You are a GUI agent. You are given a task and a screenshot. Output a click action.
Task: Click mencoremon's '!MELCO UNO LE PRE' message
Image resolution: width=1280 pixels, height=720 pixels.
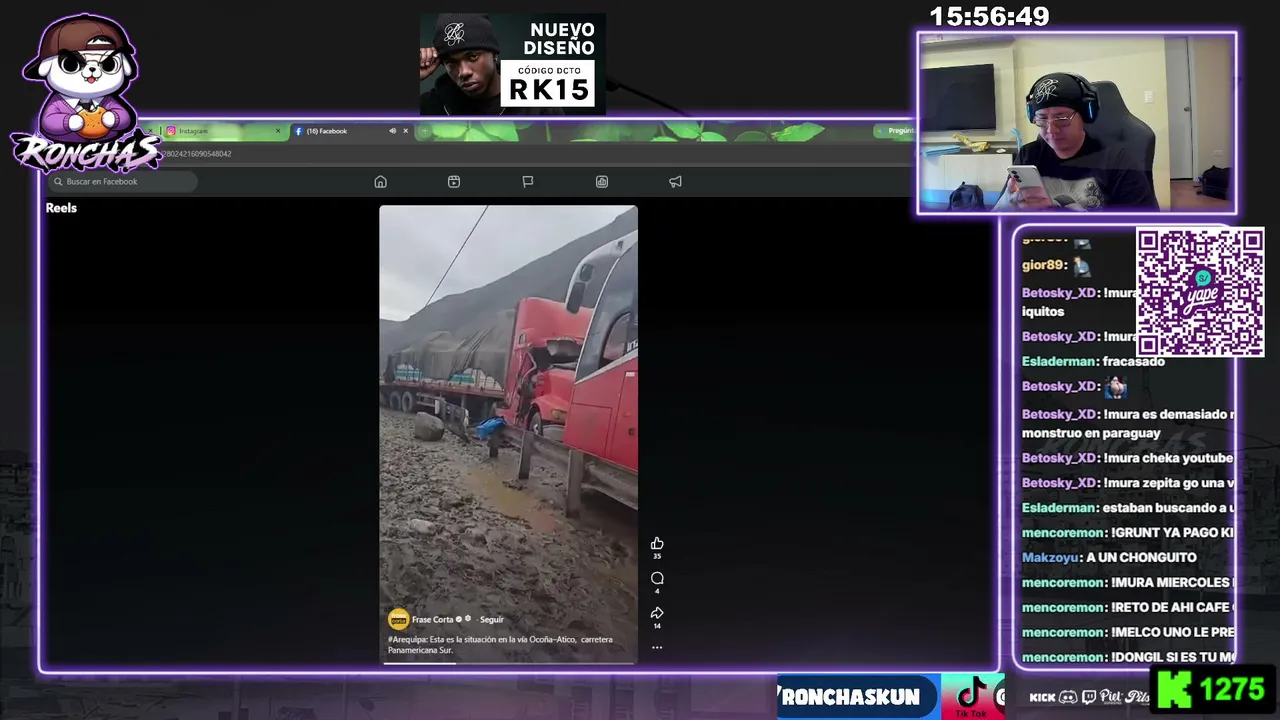[x=1127, y=632]
